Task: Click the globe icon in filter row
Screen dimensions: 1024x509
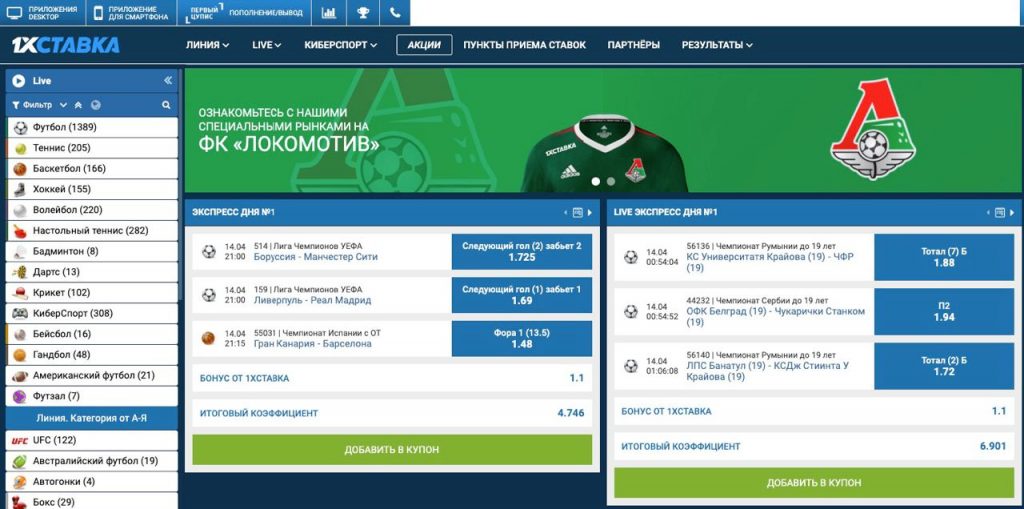Action: click(x=95, y=105)
